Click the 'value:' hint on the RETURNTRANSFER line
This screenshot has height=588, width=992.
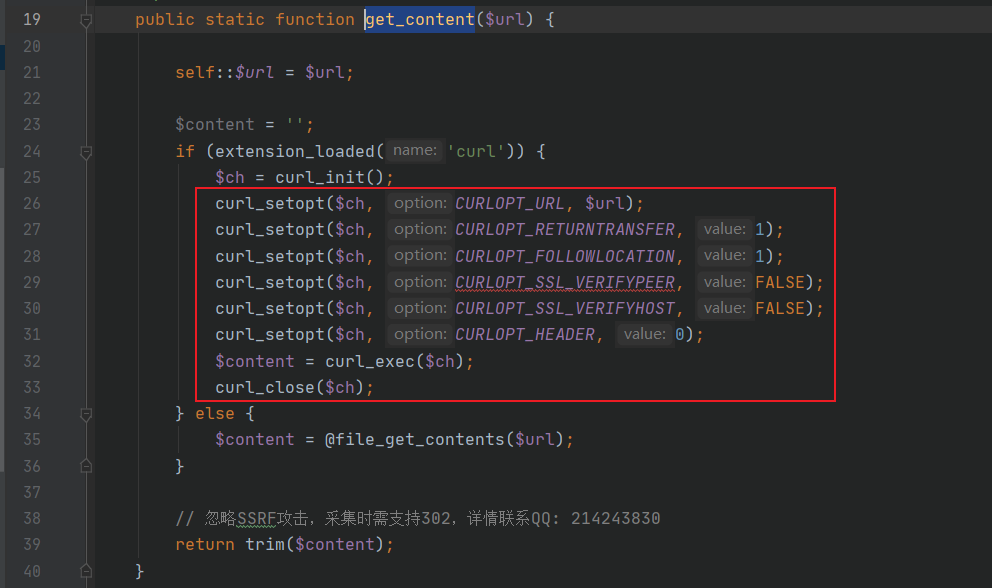[725, 229]
